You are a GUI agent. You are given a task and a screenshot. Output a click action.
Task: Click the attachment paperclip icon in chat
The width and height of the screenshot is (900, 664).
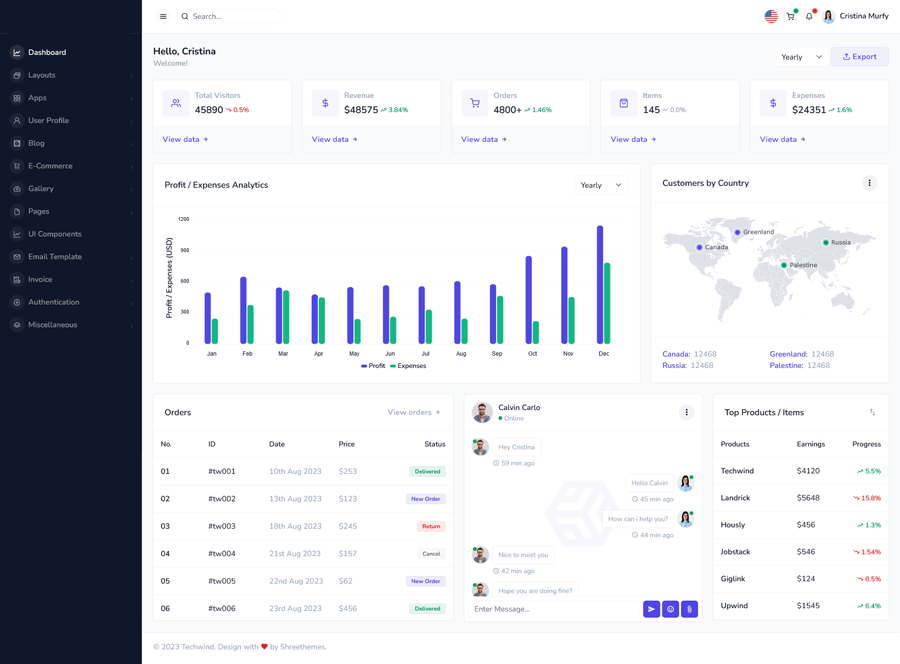click(689, 609)
